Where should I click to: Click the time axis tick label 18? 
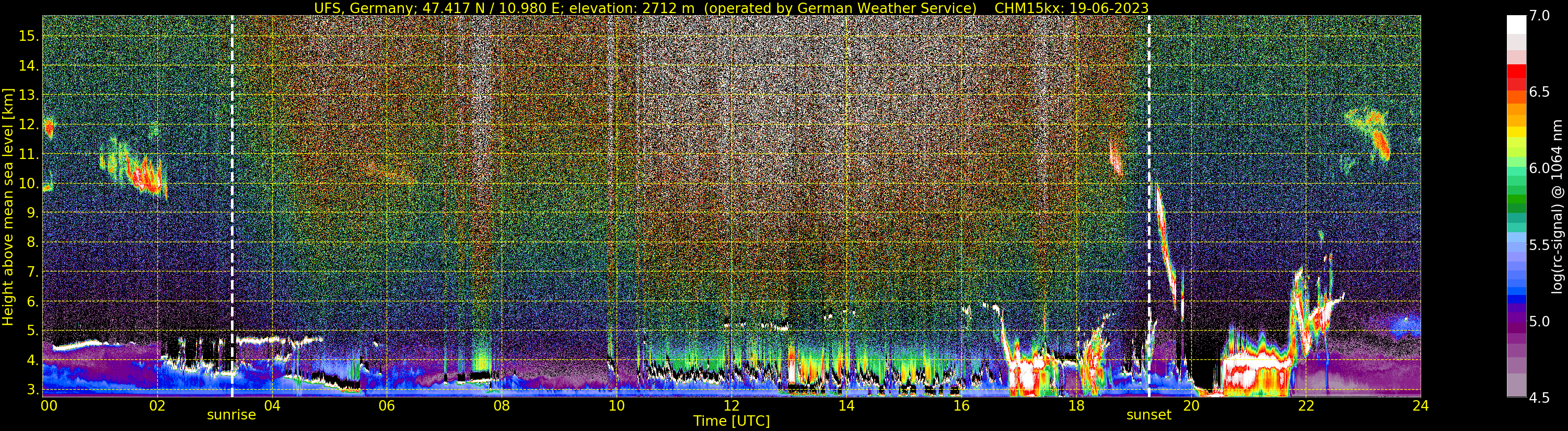click(x=1076, y=406)
